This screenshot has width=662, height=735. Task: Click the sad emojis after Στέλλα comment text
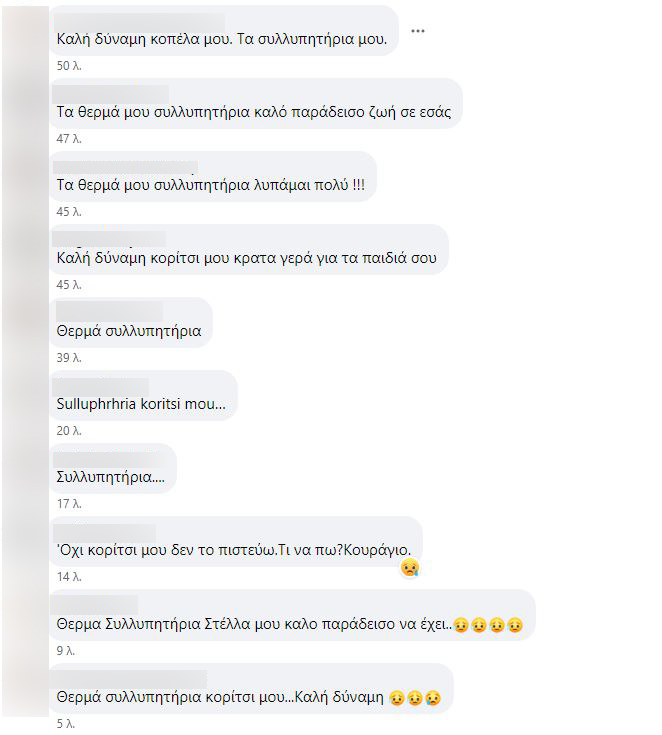pyautogui.click(x=488, y=625)
